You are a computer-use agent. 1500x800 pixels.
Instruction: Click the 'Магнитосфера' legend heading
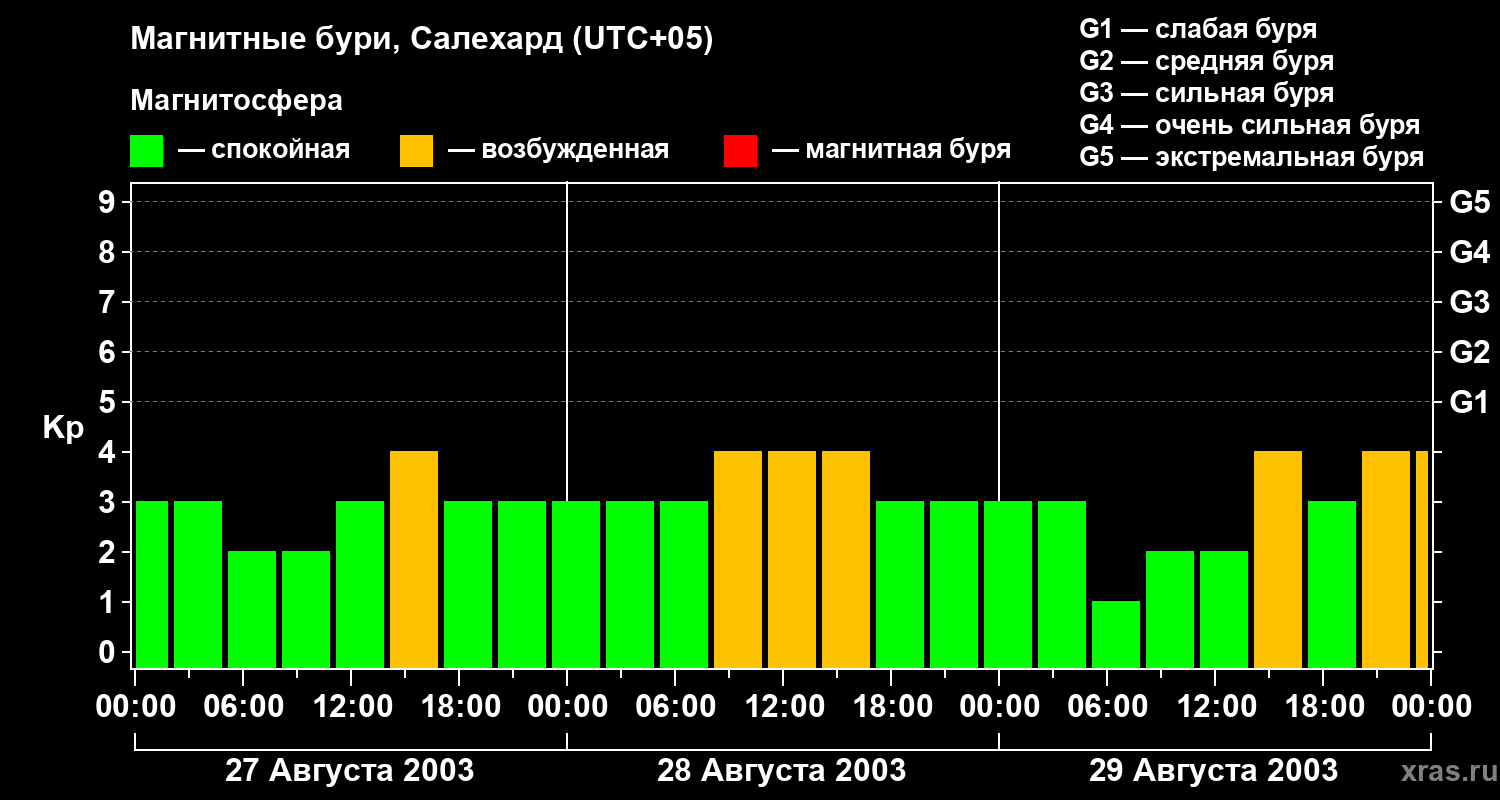237,101
